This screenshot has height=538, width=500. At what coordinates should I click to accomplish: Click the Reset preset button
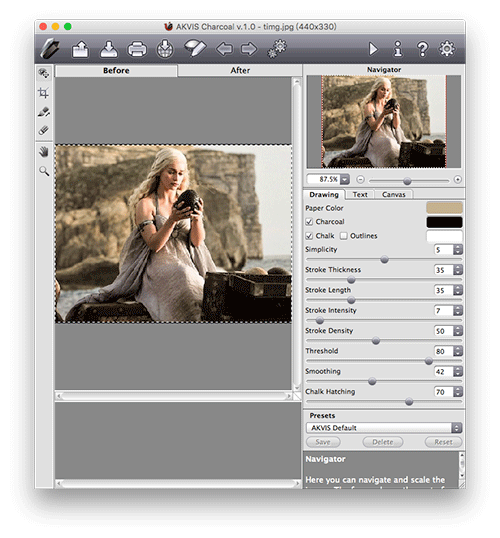tap(443, 442)
